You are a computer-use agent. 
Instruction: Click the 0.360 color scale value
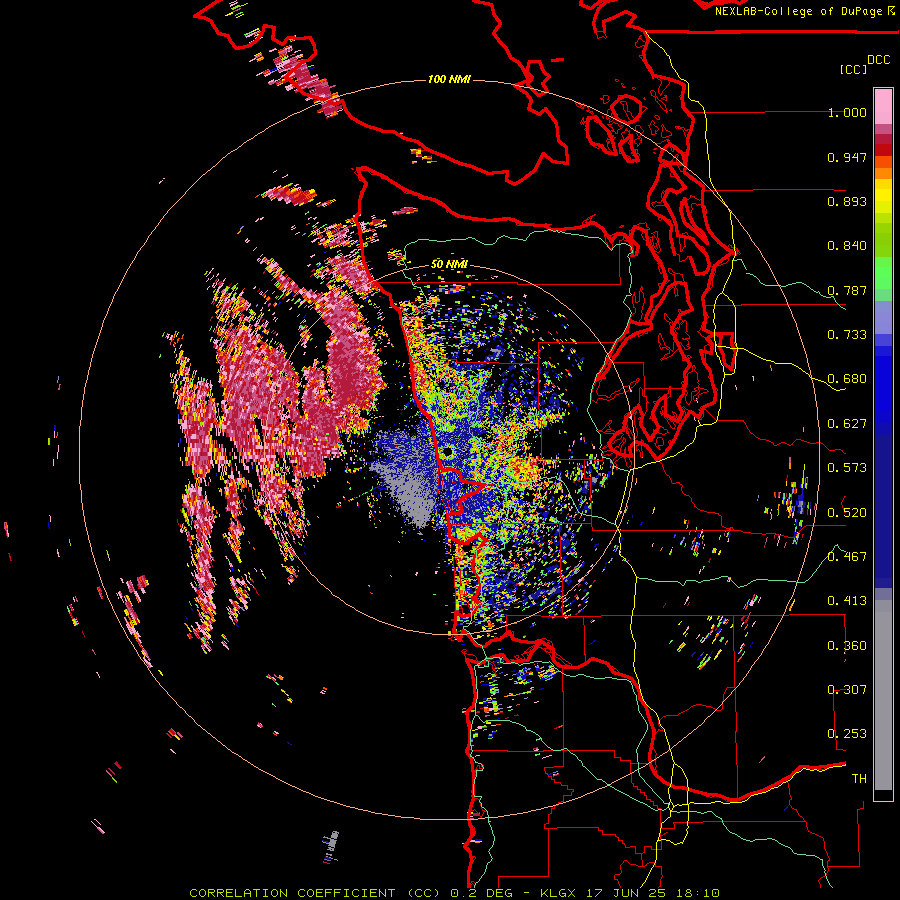pyautogui.click(x=847, y=646)
